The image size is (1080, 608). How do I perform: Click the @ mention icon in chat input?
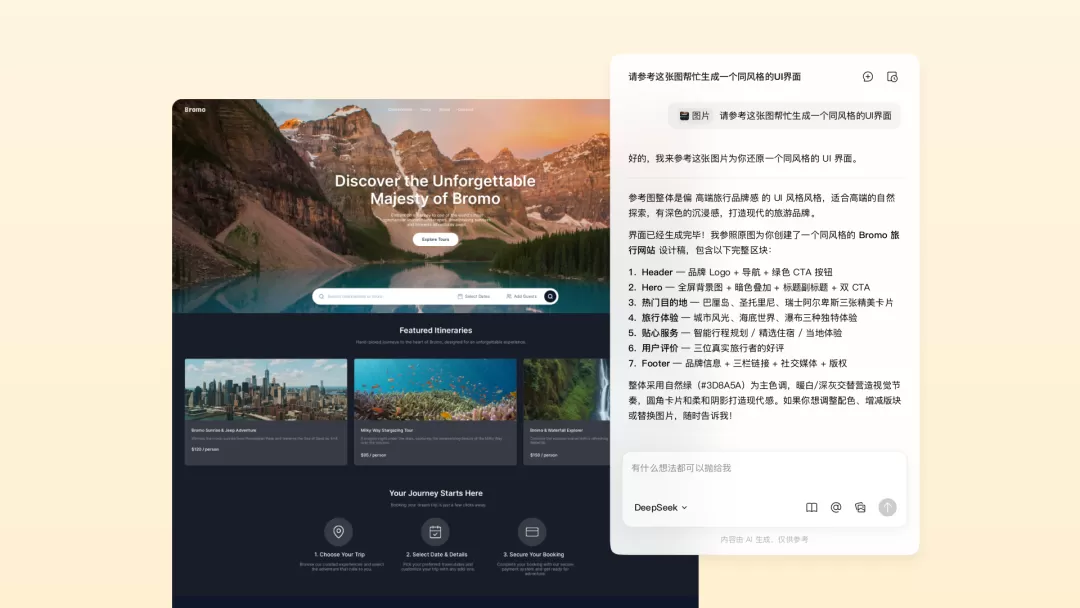pyautogui.click(x=835, y=507)
